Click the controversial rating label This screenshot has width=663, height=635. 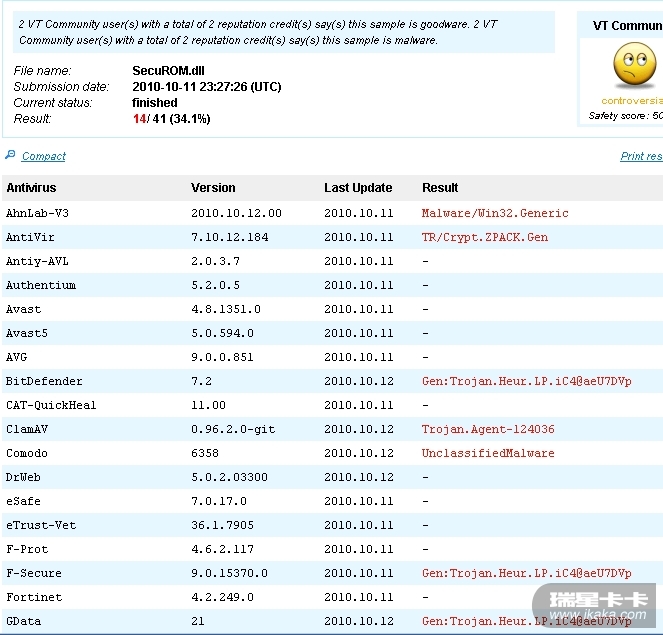(632, 101)
